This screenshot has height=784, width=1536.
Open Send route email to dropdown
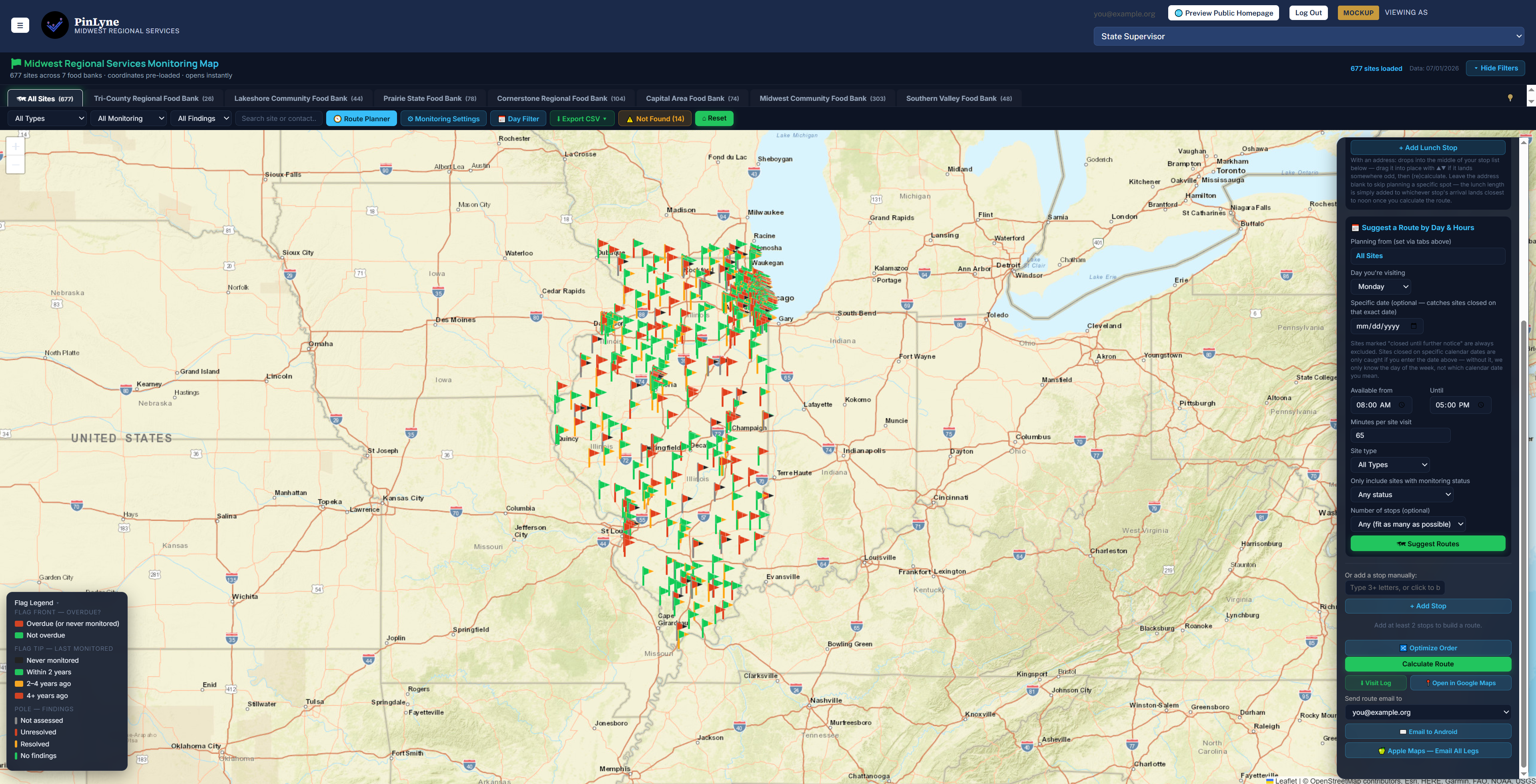click(x=1428, y=712)
